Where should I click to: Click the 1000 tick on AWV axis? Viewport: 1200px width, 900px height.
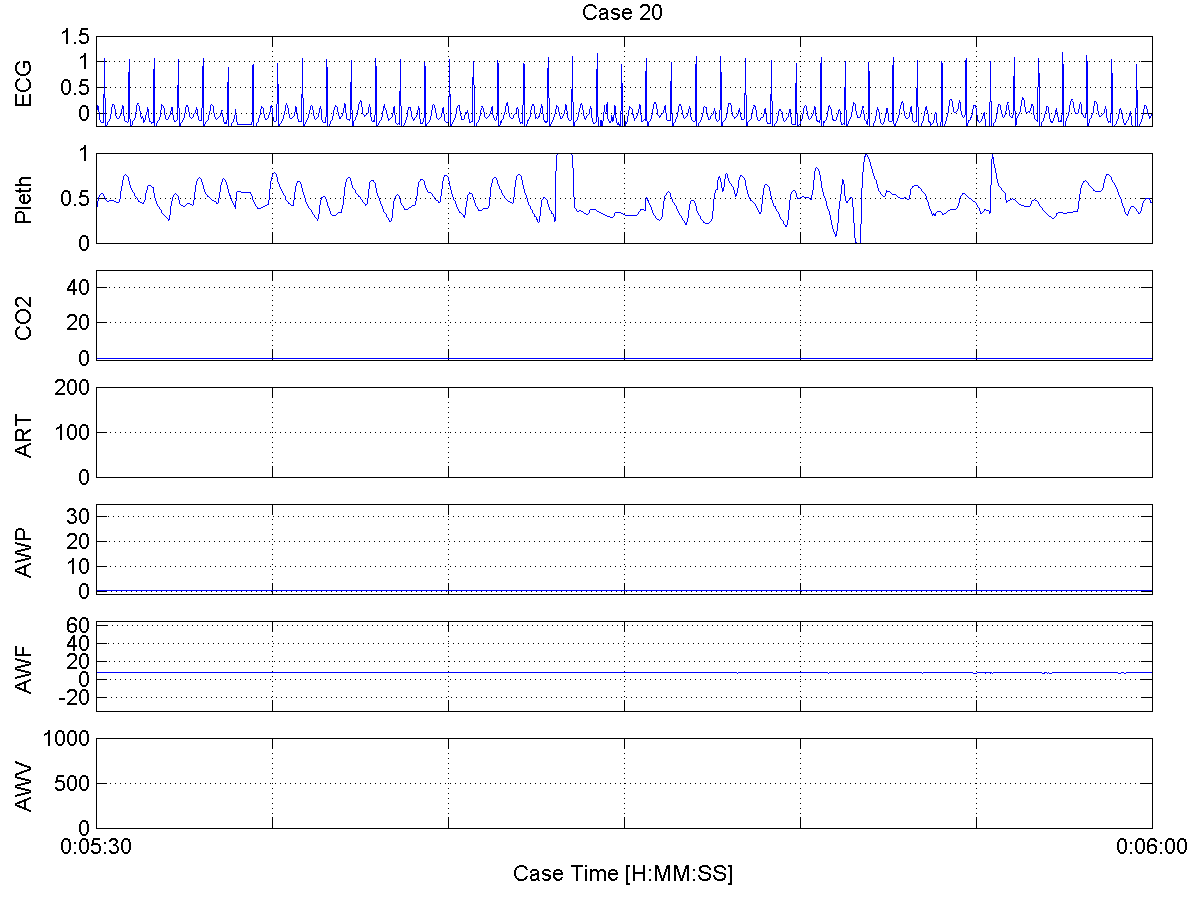[68, 738]
